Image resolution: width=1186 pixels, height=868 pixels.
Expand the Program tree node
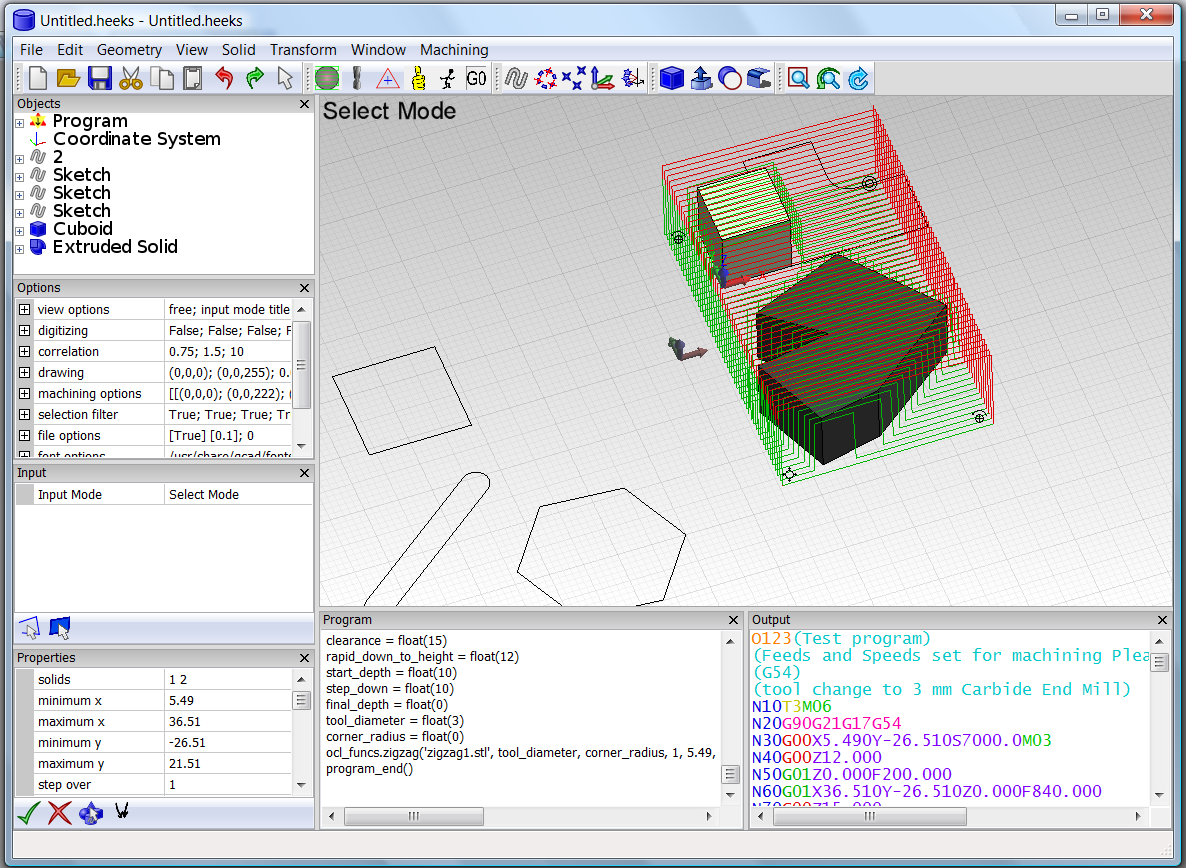[x=19, y=122]
